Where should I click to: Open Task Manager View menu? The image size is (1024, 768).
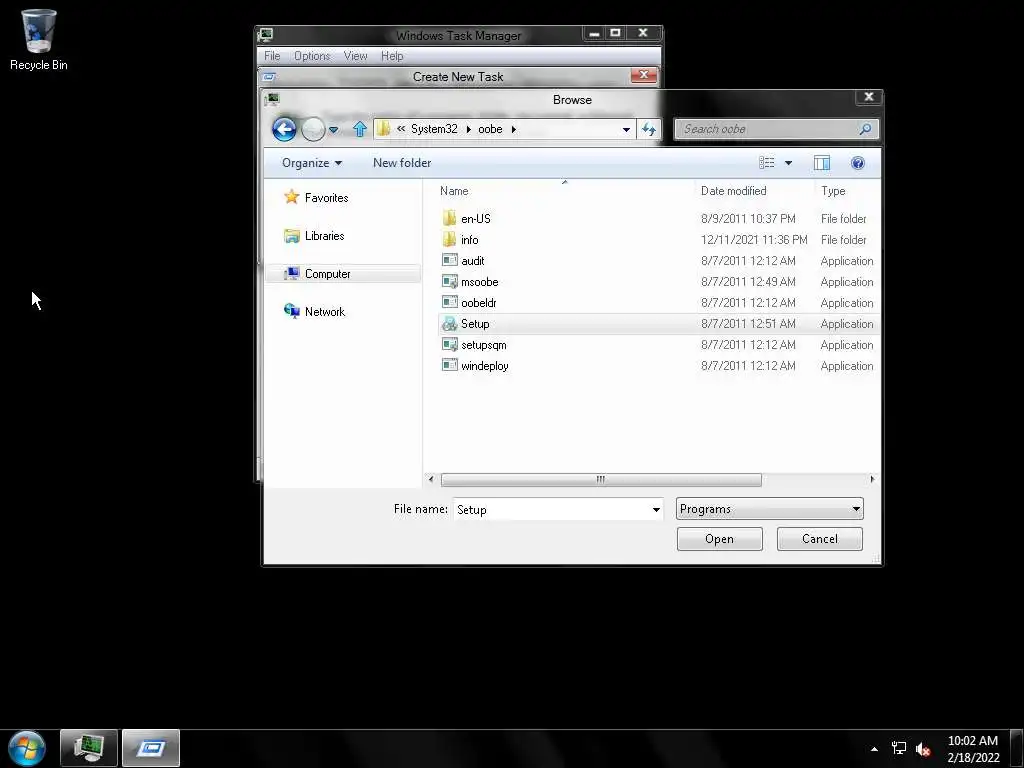point(355,56)
